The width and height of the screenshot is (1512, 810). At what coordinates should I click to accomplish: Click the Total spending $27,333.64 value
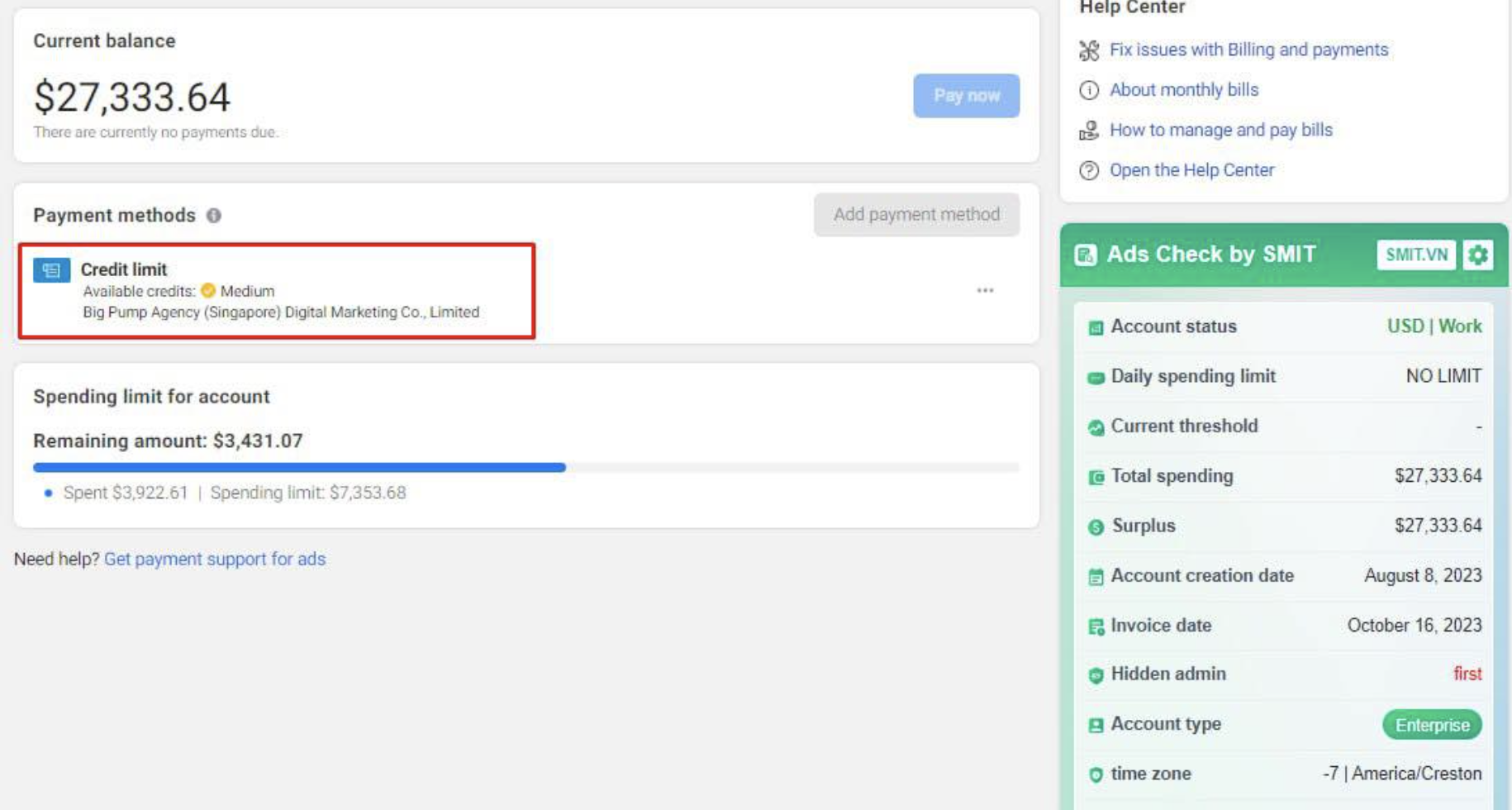tap(1438, 476)
